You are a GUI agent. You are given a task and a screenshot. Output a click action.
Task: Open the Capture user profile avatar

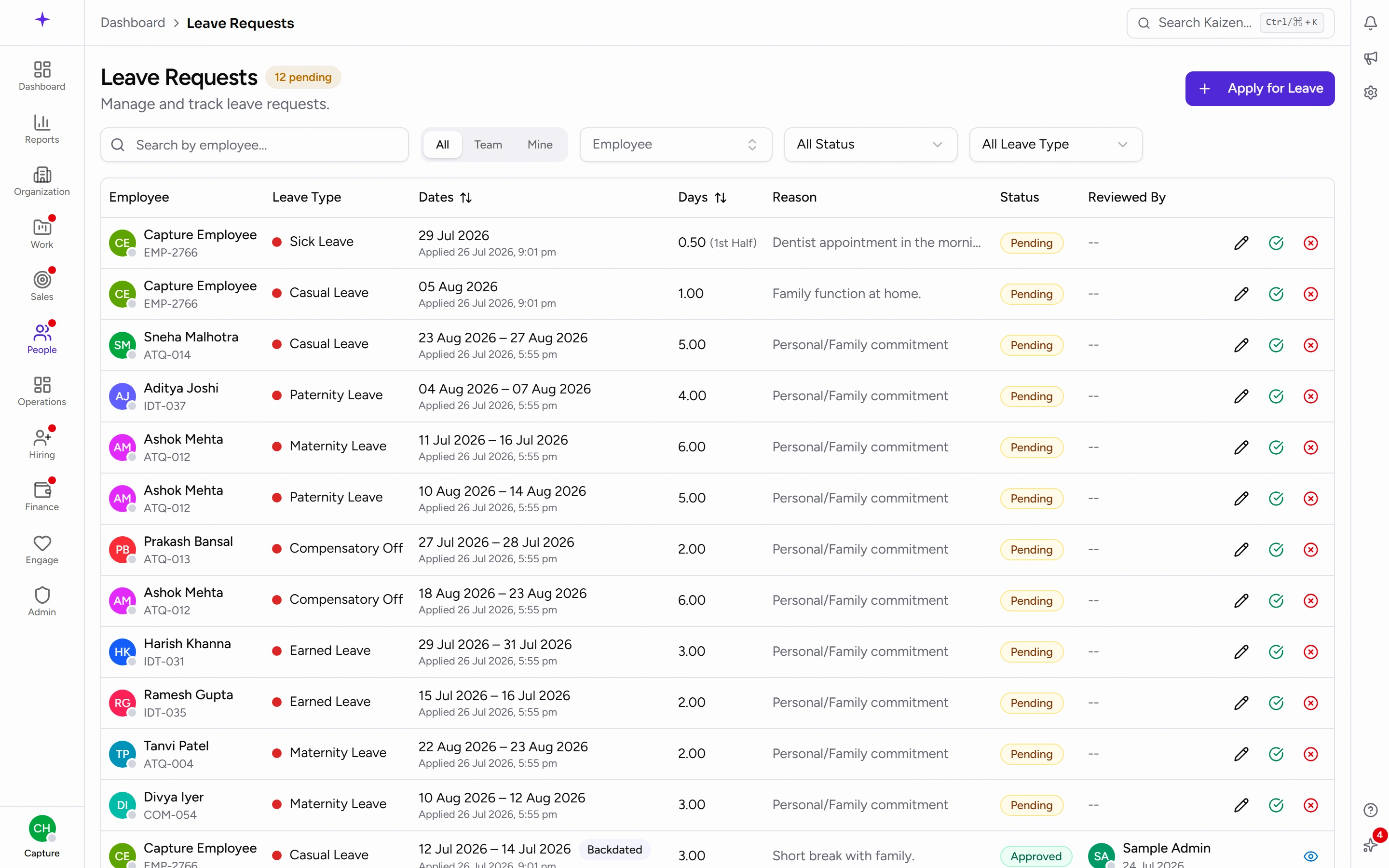point(42,829)
